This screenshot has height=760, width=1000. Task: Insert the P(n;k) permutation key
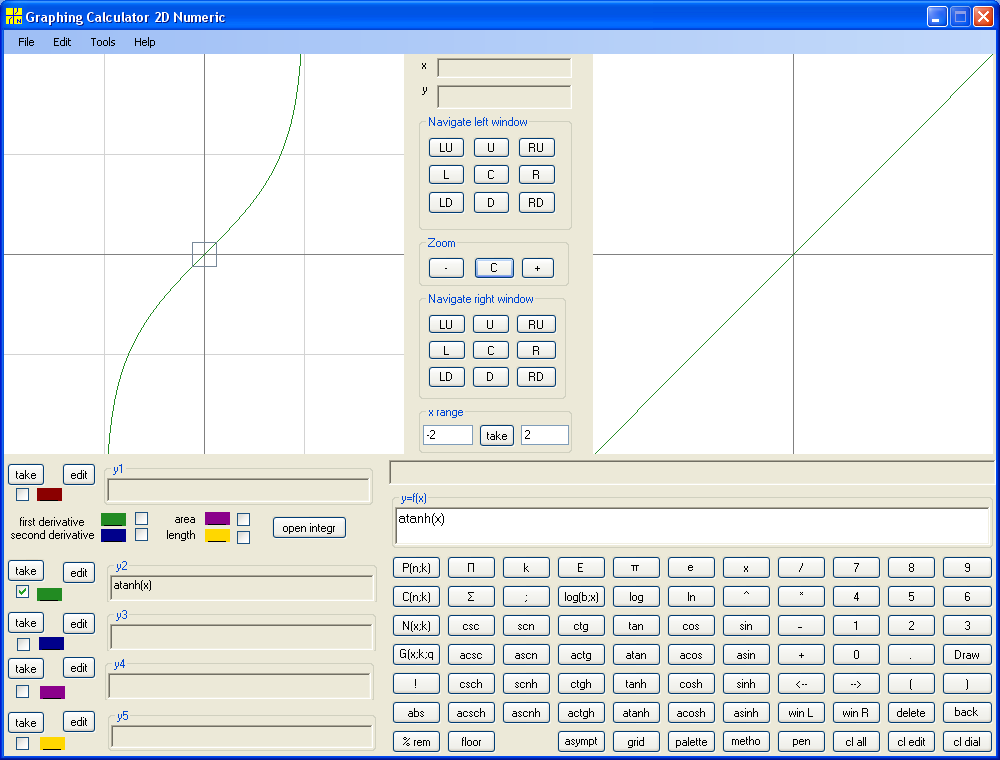[x=416, y=567]
